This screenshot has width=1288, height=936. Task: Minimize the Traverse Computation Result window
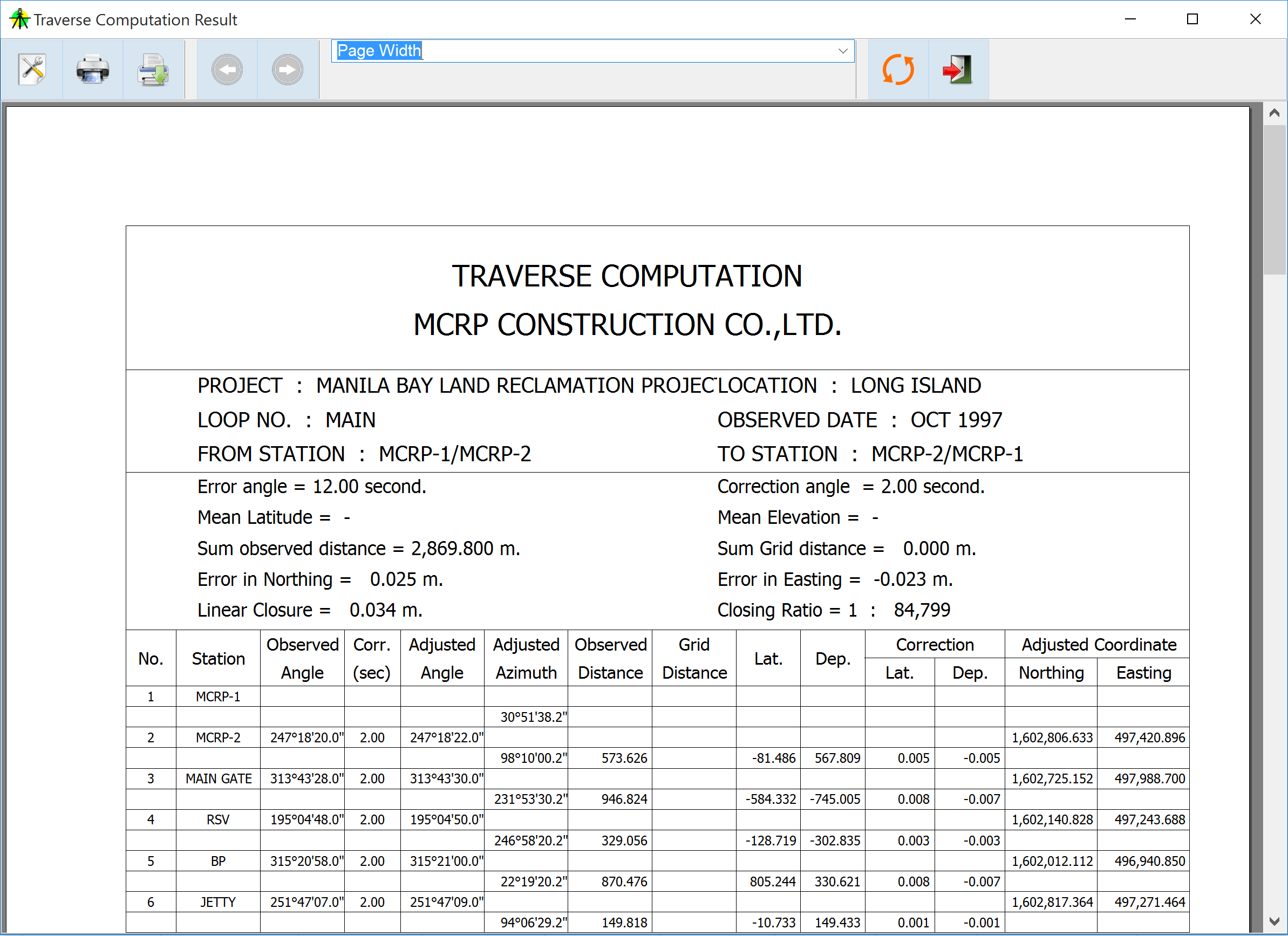pyautogui.click(x=1130, y=19)
